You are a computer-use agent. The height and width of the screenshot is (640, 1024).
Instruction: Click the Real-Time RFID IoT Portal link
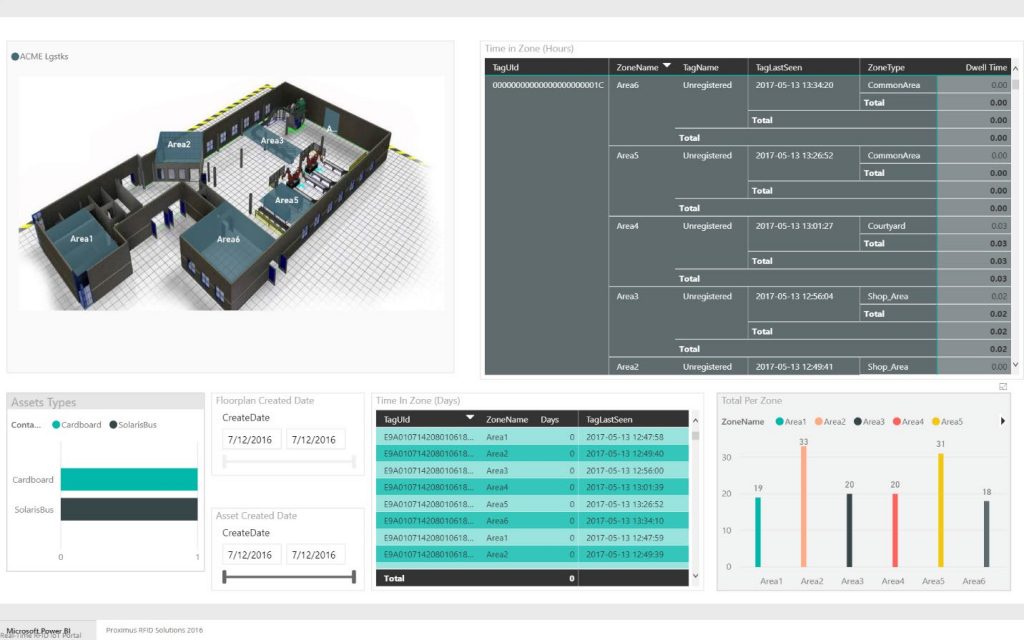click(41, 634)
